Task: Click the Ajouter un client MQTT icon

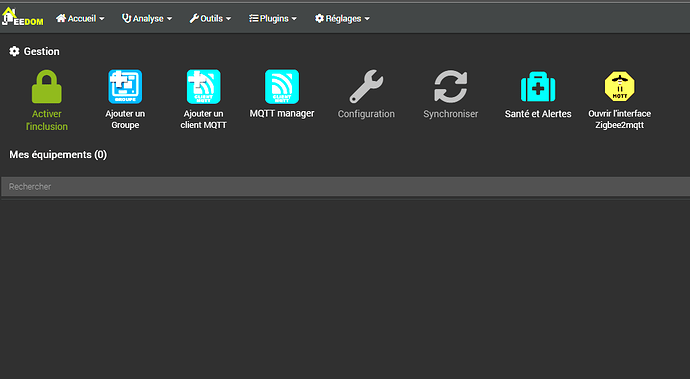Action: (x=203, y=86)
